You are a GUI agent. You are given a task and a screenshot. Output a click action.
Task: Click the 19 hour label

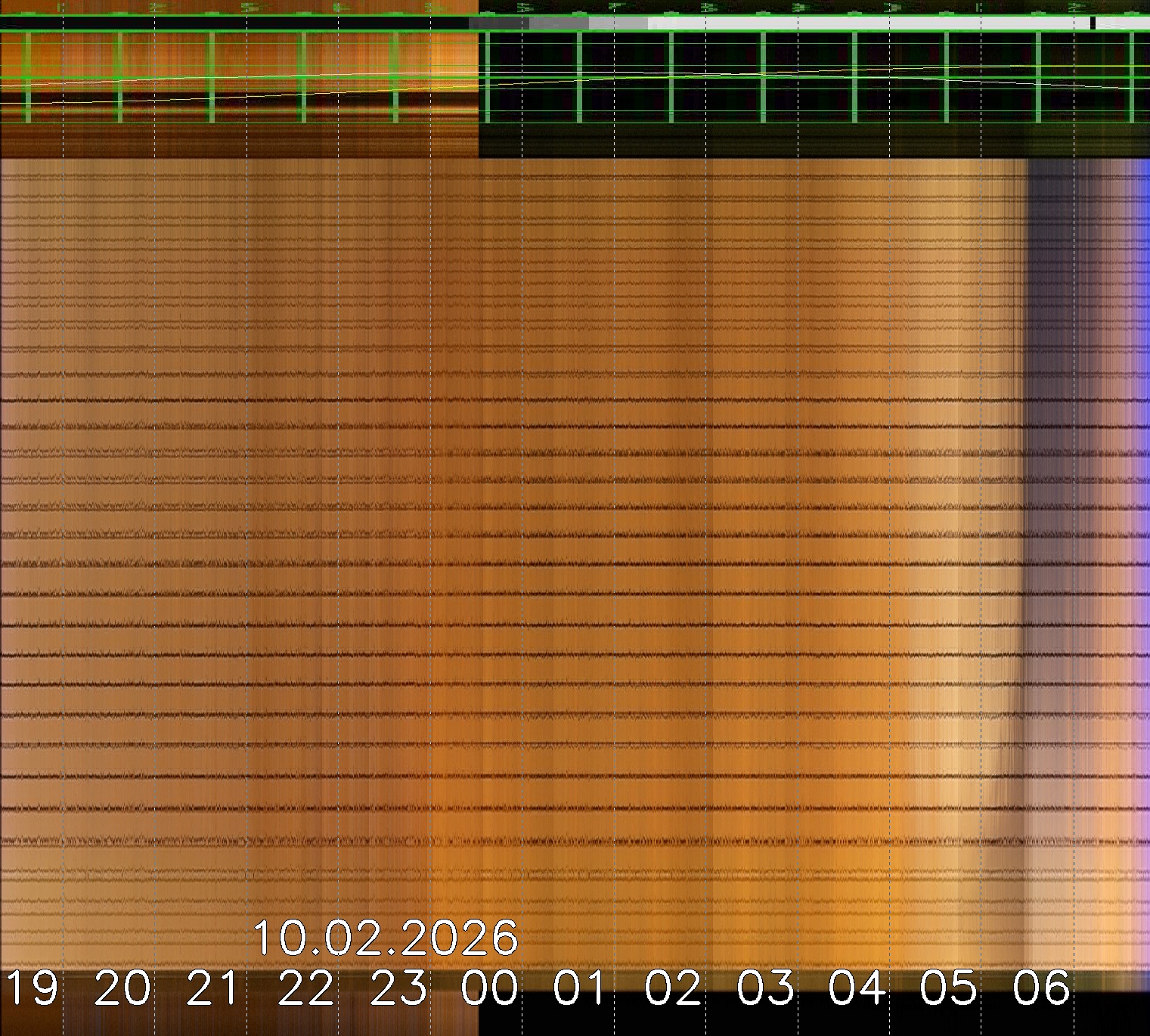(x=32, y=988)
